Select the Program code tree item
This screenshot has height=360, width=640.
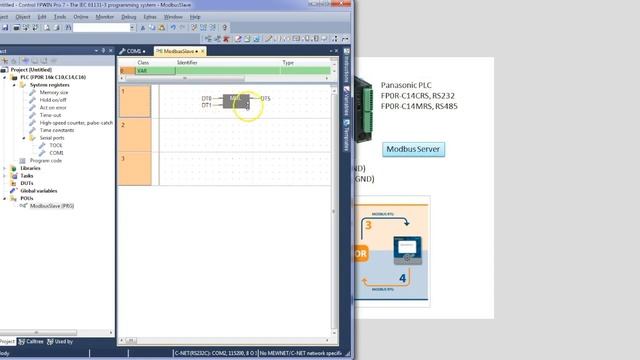[46, 160]
